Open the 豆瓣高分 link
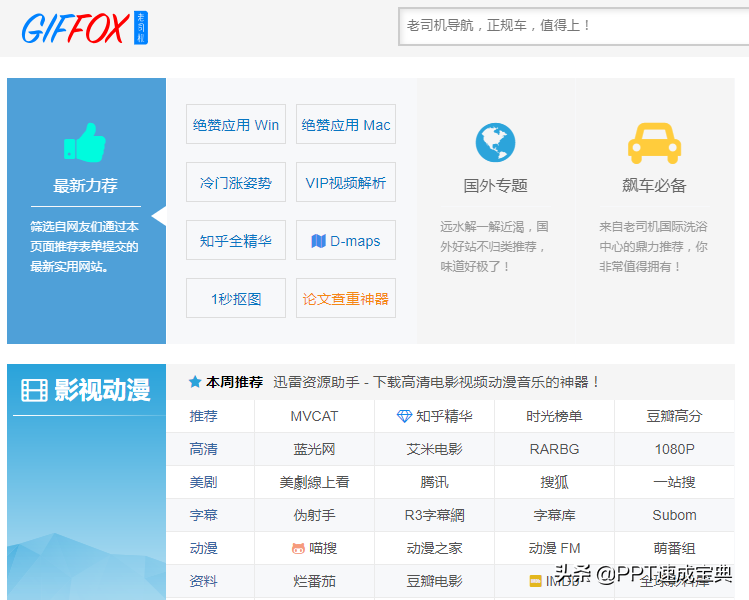This screenshot has width=749, height=600. [x=674, y=416]
